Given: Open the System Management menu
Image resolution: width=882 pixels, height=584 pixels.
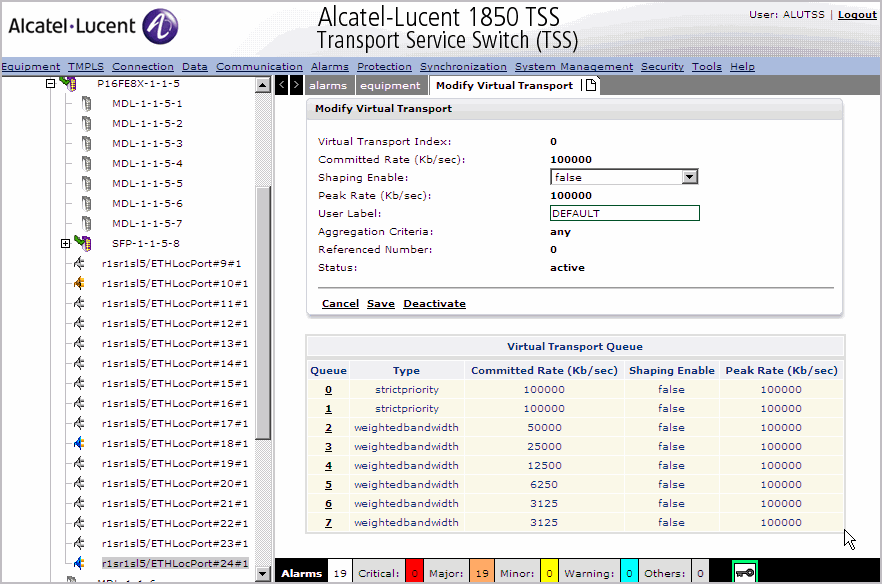Looking at the screenshot, I should pyautogui.click(x=574, y=66).
